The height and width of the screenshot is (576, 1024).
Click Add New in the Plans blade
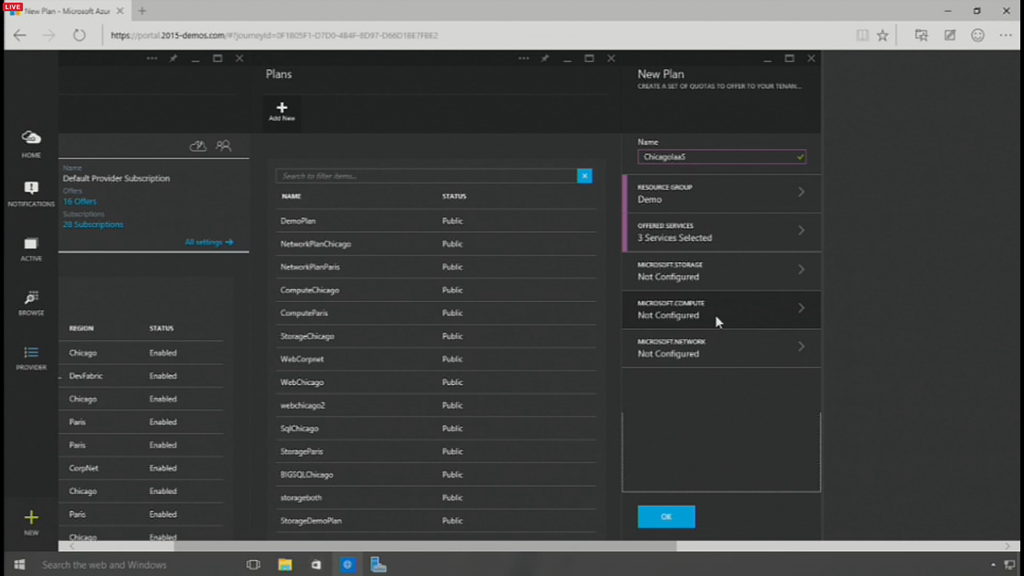coord(281,111)
